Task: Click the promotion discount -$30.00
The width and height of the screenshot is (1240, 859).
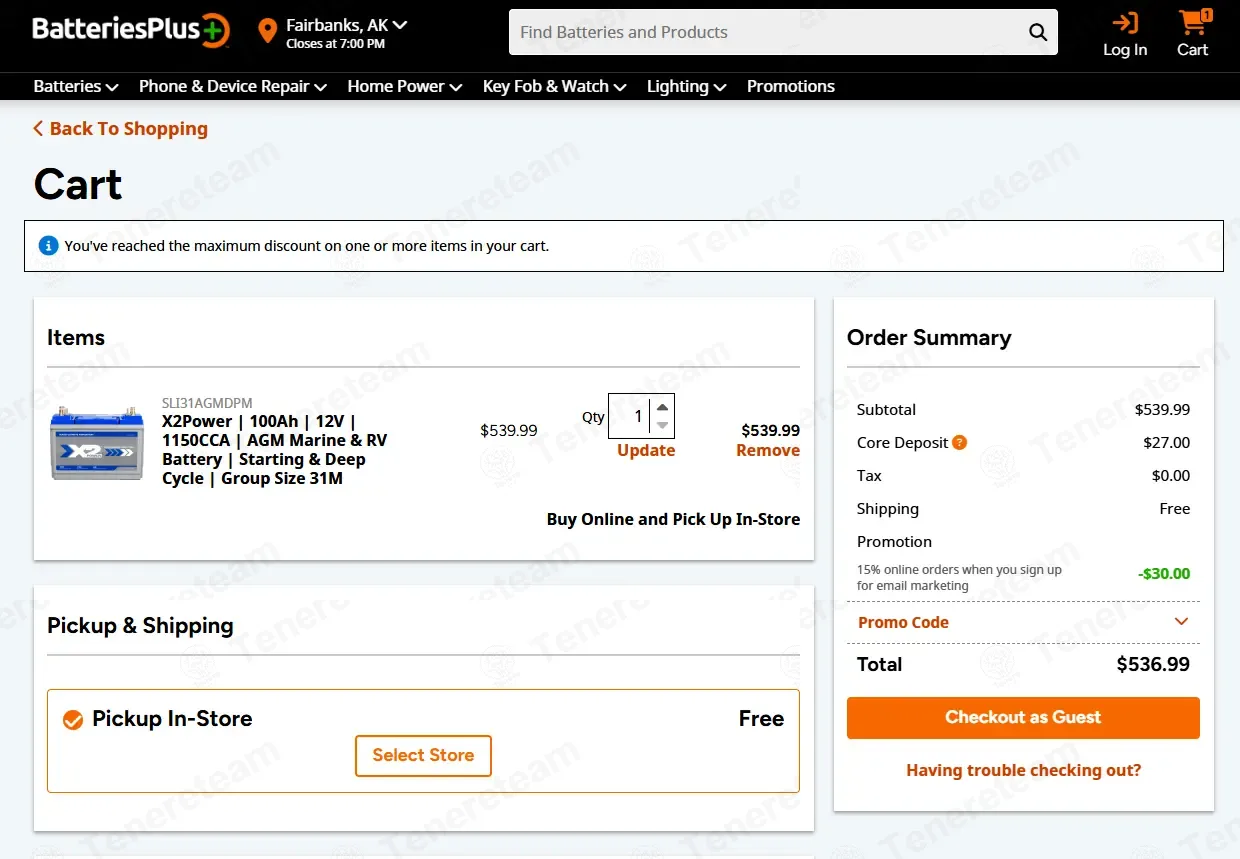Action: click(x=1164, y=574)
